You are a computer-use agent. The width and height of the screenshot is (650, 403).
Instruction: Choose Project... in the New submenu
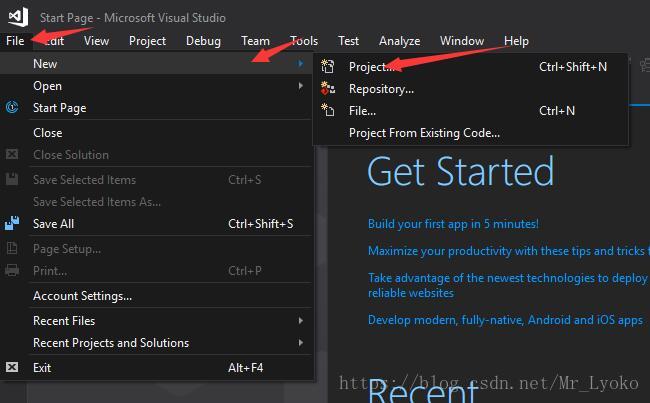coord(471,66)
